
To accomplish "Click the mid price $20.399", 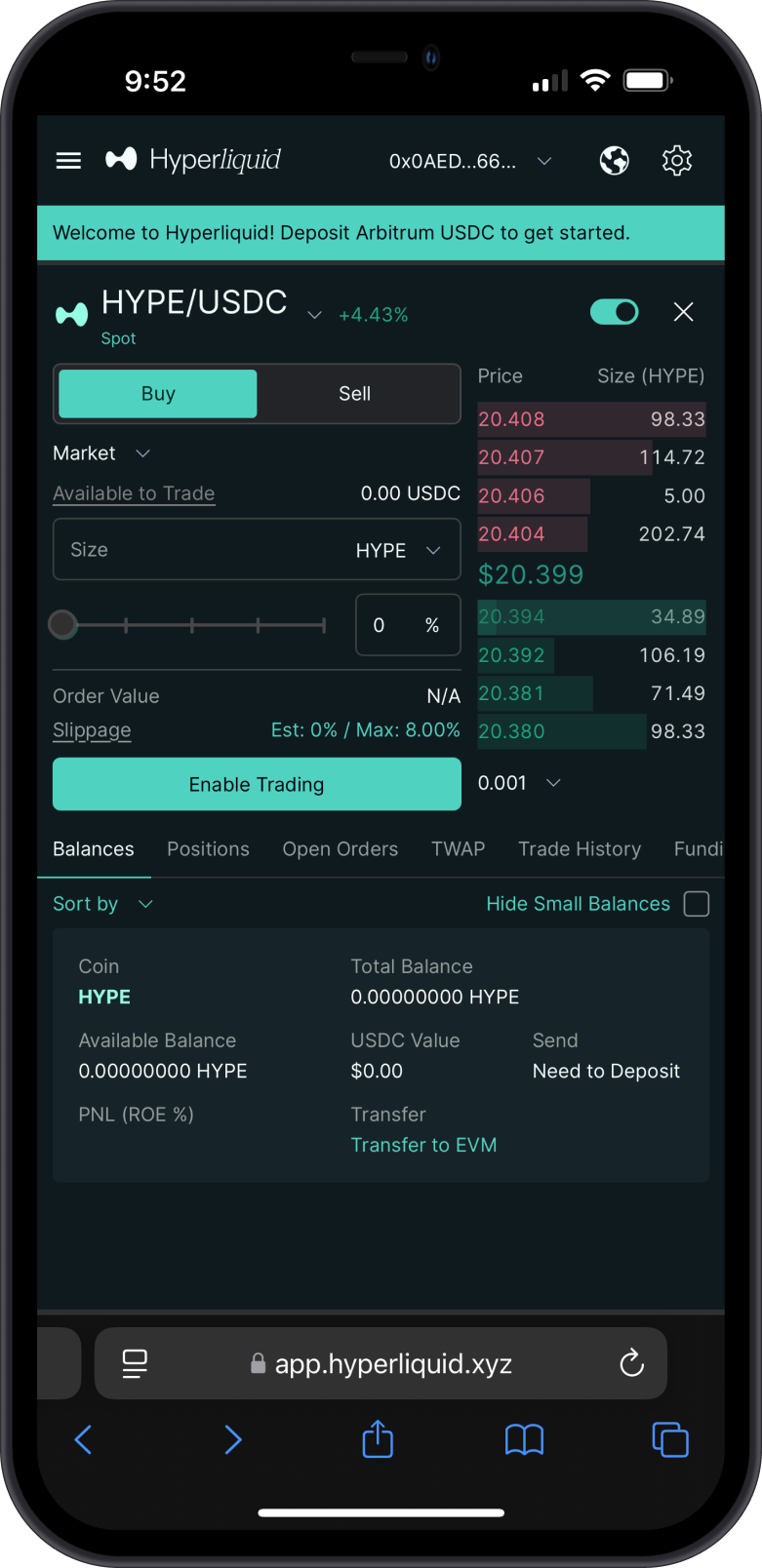I will tap(531, 574).
